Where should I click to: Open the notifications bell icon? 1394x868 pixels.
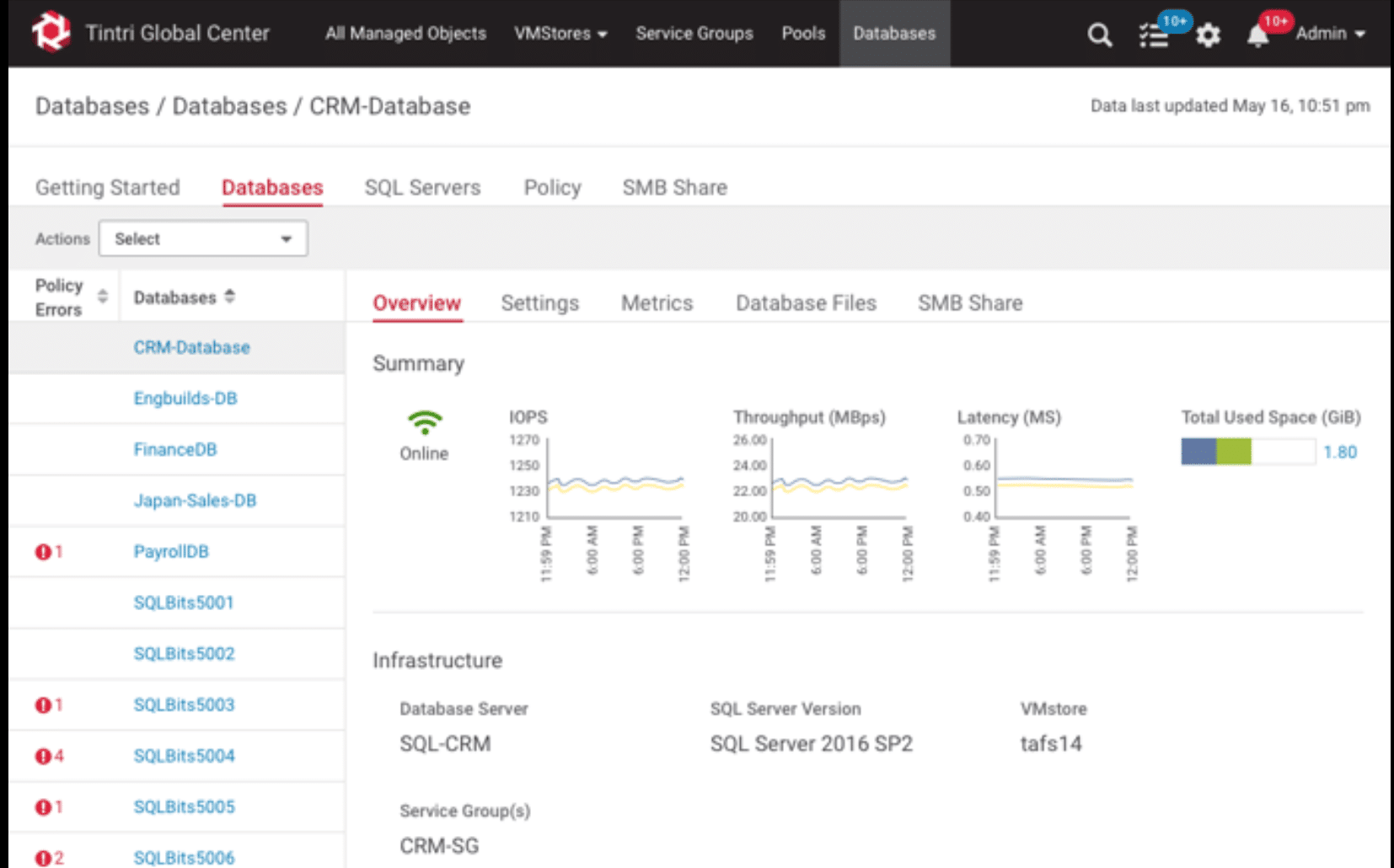coord(1257,35)
